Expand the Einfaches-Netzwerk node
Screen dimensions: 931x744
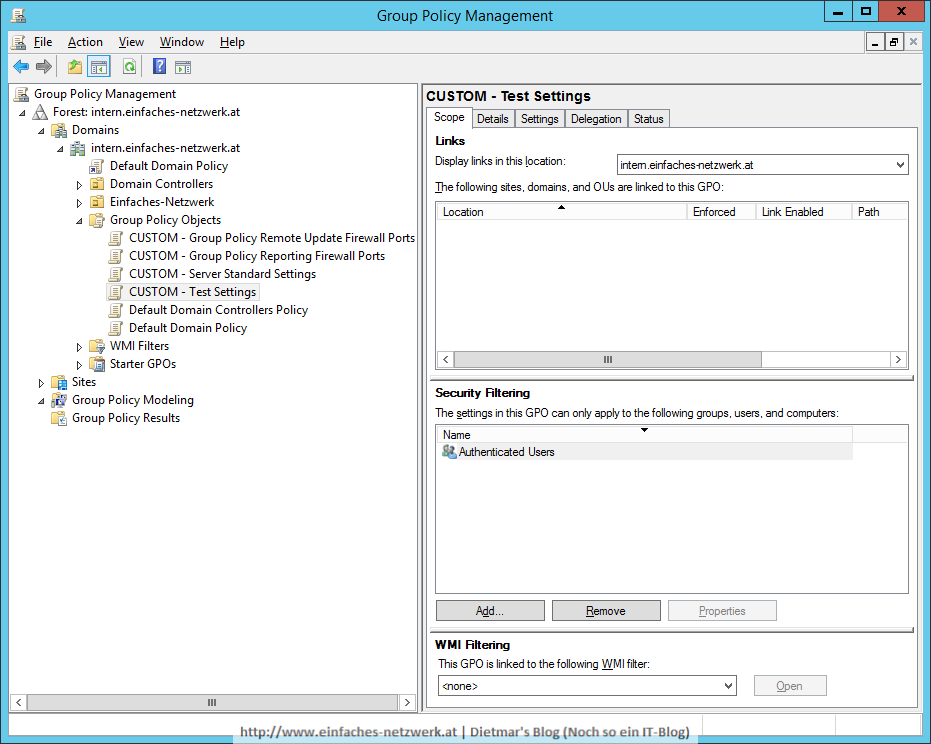coord(80,203)
